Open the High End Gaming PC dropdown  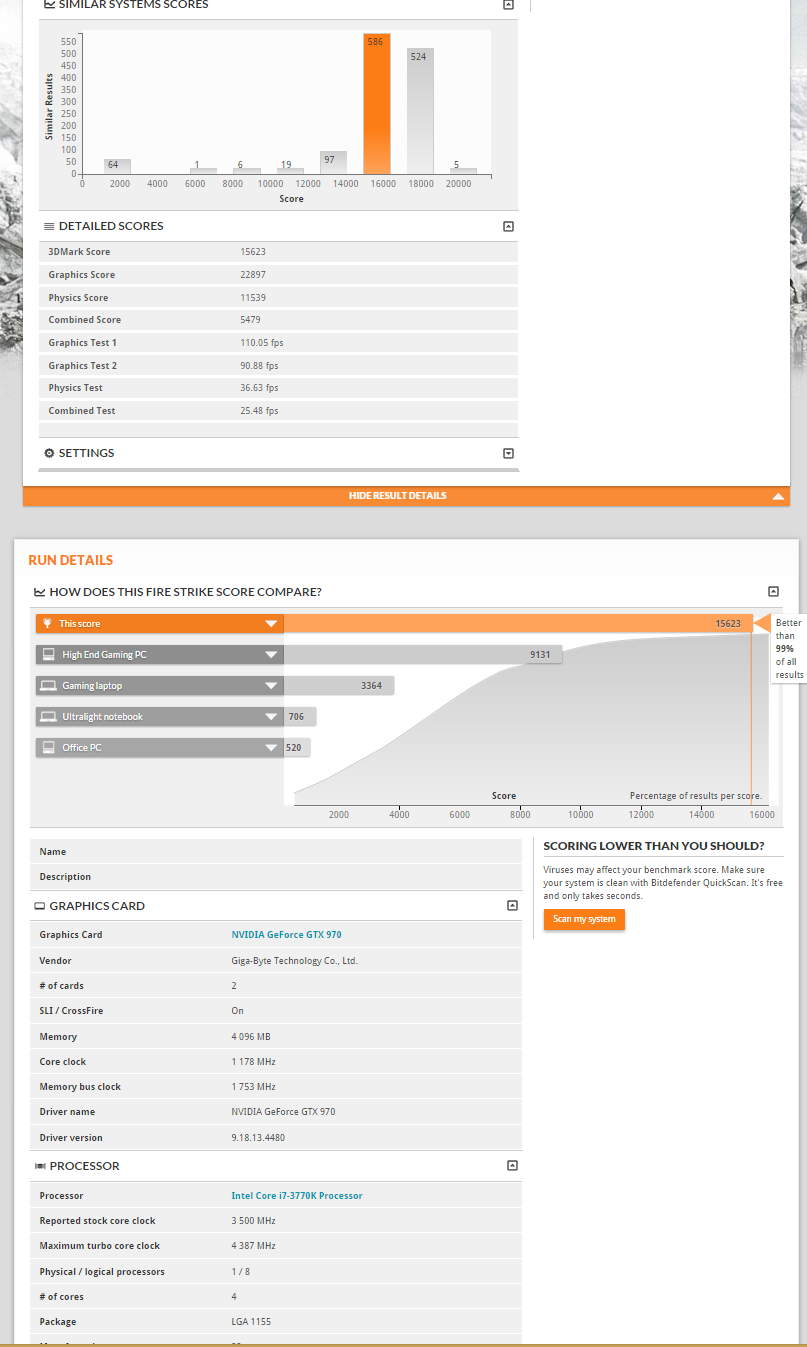[271, 655]
